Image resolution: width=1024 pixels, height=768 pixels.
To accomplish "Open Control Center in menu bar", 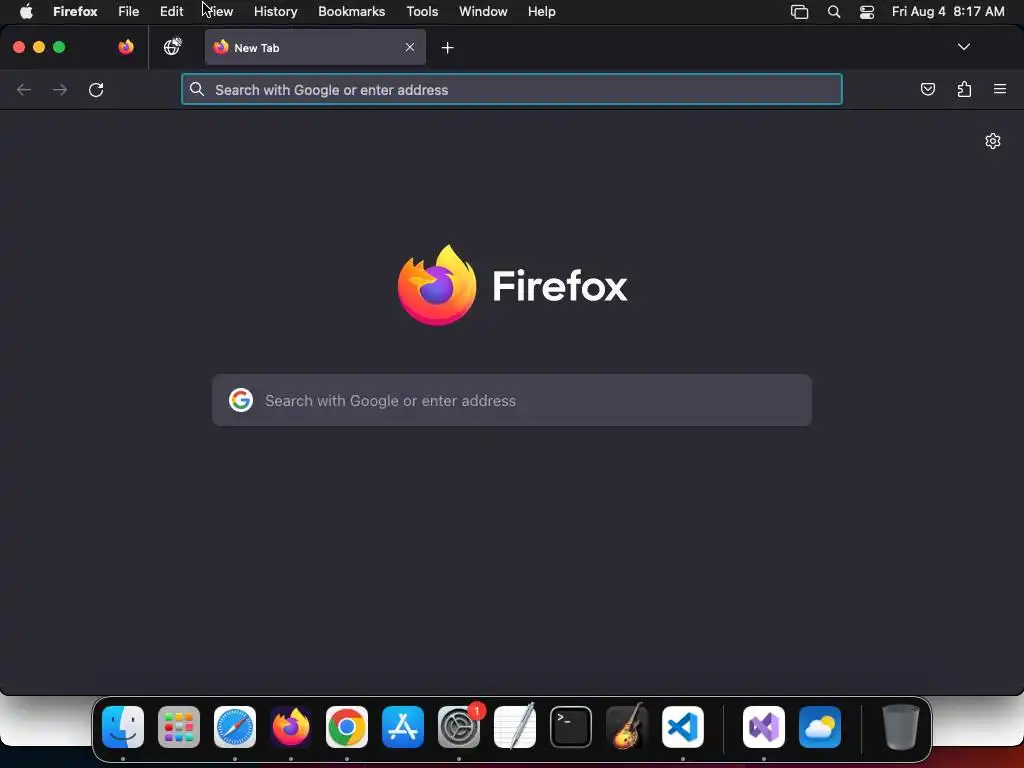I will pyautogui.click(x=867, y=12).
